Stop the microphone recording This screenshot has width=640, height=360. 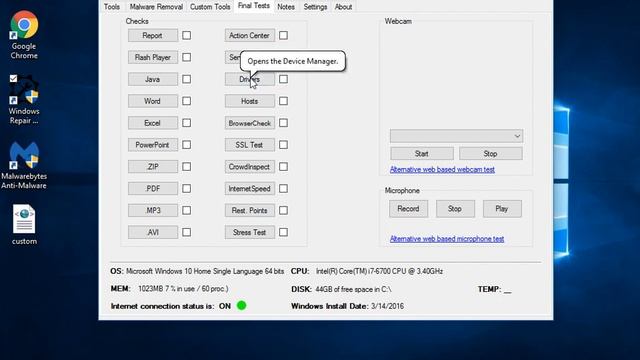(x=455, y=209)
